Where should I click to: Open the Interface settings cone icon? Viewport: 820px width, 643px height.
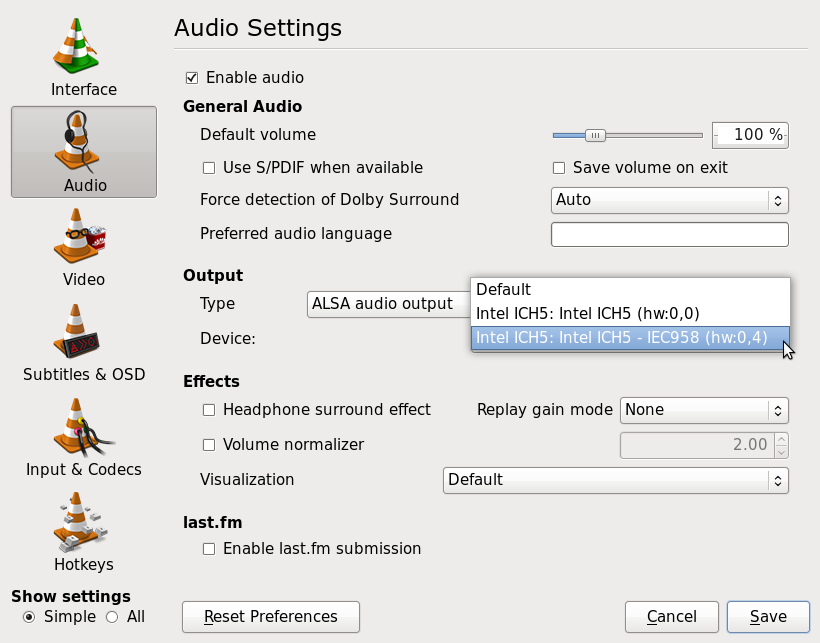click(76, 45)
